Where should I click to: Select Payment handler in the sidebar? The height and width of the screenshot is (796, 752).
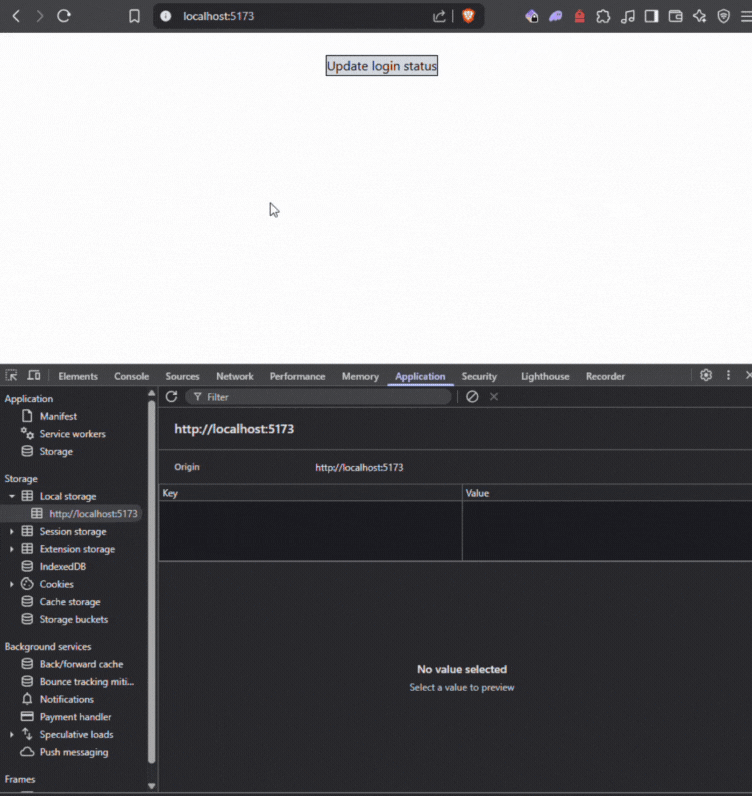point(75,717)
